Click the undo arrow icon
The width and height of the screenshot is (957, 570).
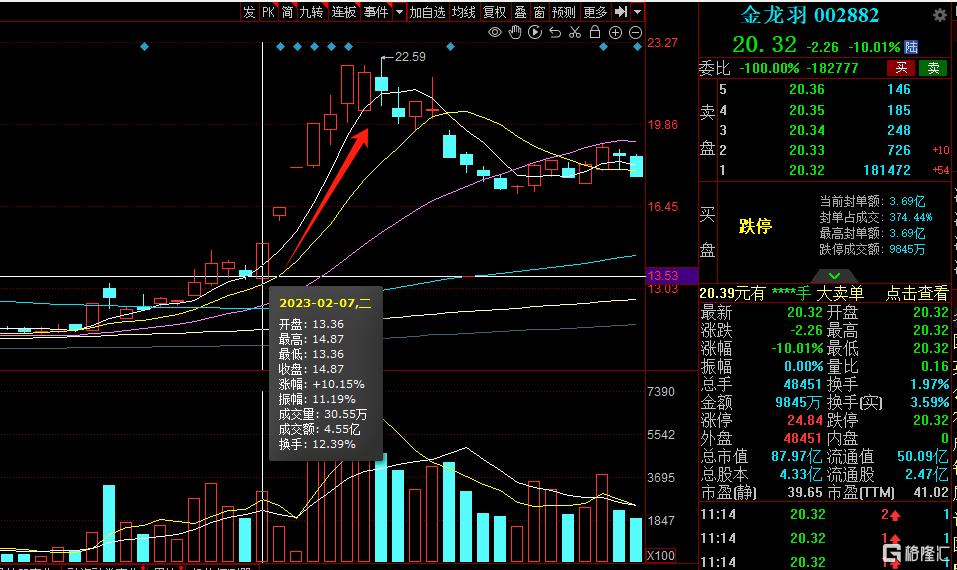[555, 32]
